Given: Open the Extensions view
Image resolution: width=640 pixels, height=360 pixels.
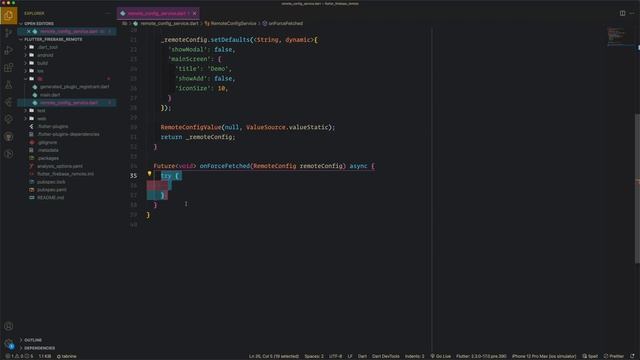Looking at the screenshot, I should [9, 67].
